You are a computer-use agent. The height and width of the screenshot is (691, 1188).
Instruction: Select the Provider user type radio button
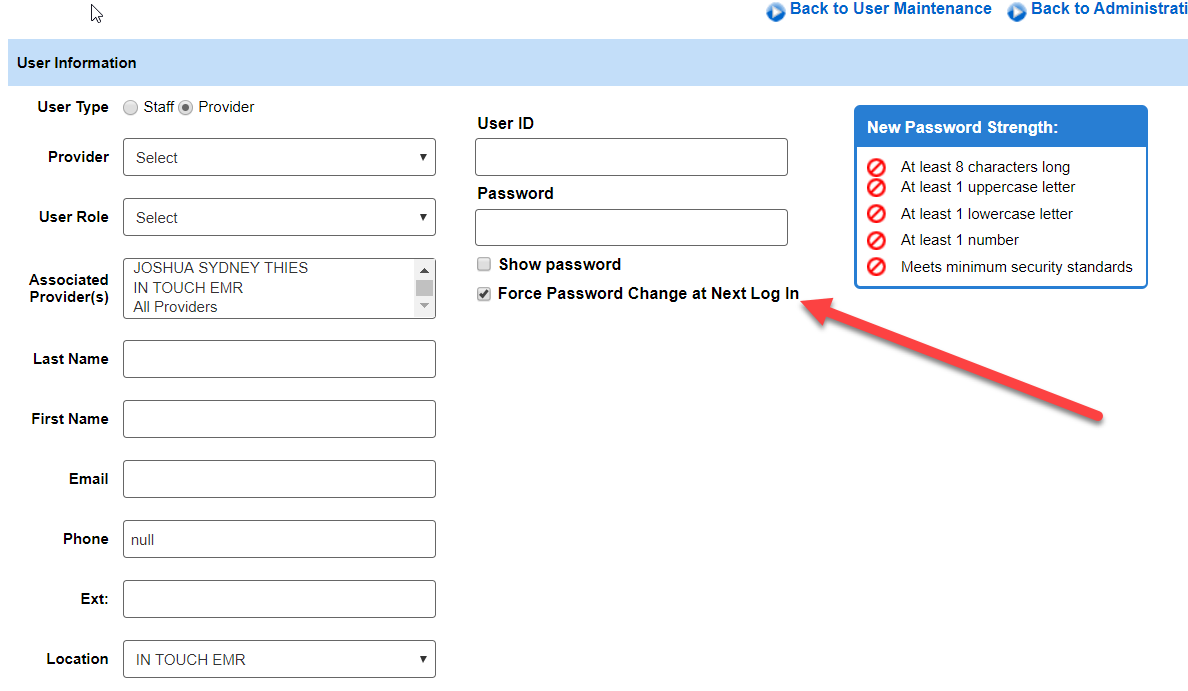click(186, 108)
